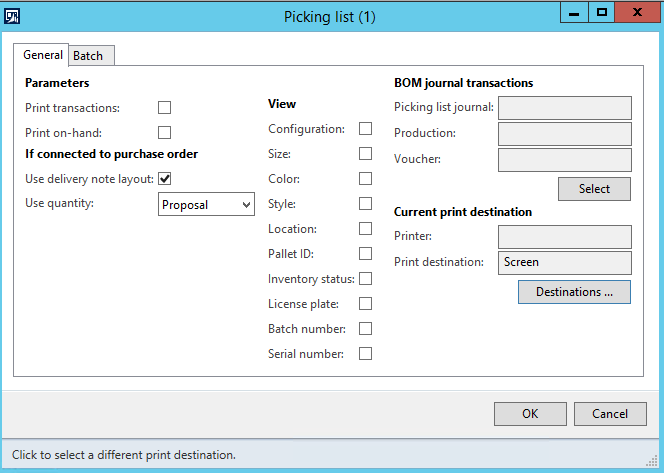Uncheck Use delivery note layout
This screenshot has width=664, height=473.
165,179
